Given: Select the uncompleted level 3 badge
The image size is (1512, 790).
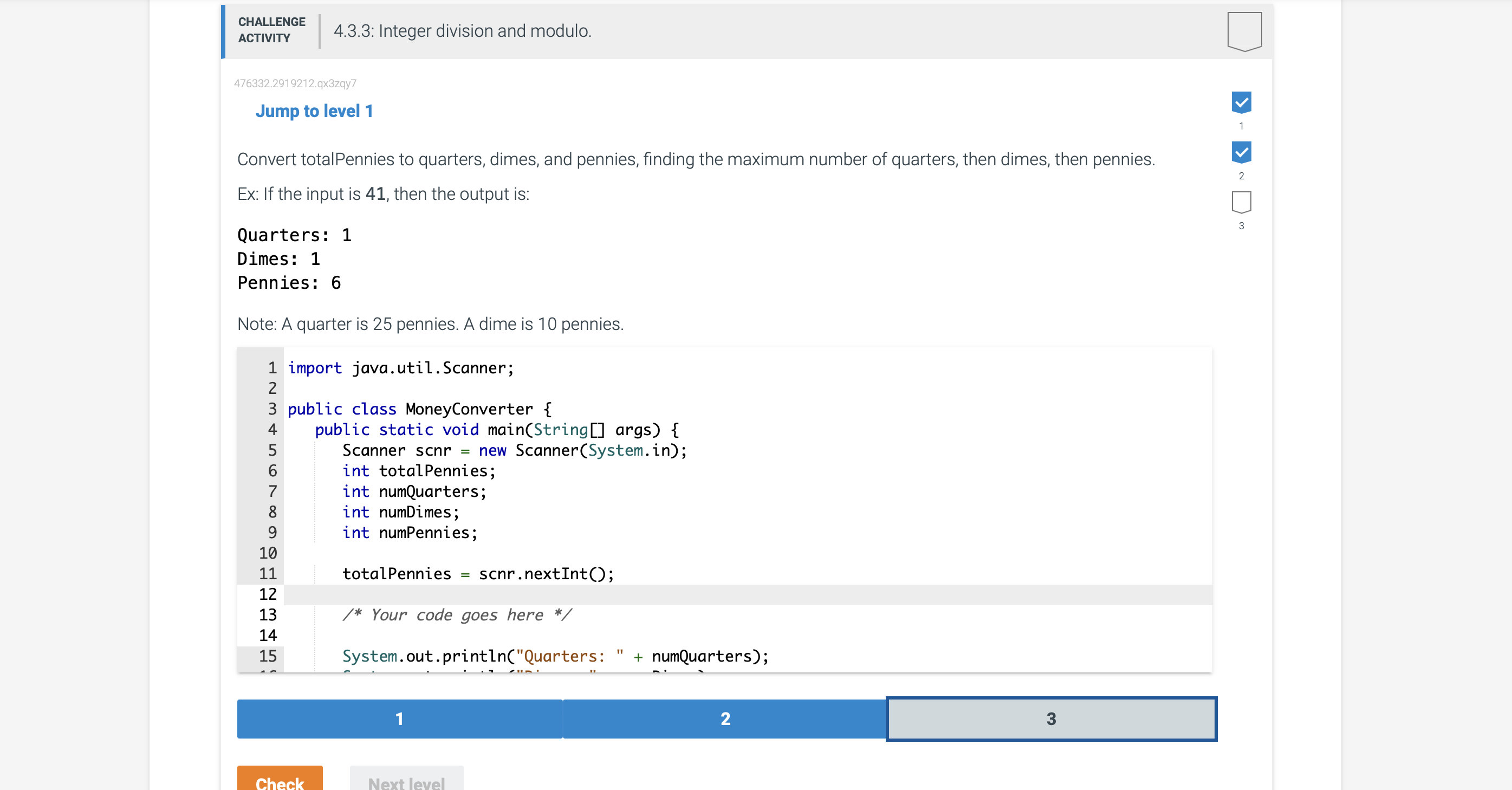Looking at the screenshot, I should click(x=1241, y=202).
